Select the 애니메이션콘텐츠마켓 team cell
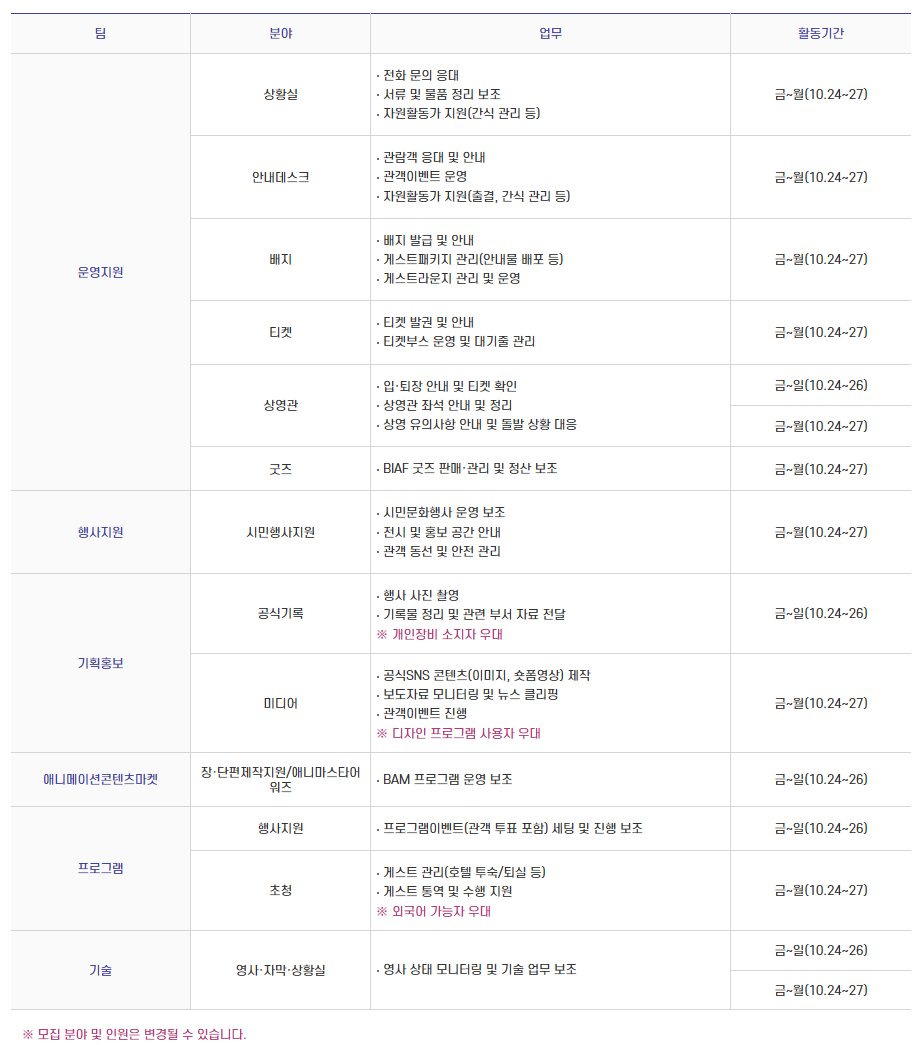 [100, 779]
